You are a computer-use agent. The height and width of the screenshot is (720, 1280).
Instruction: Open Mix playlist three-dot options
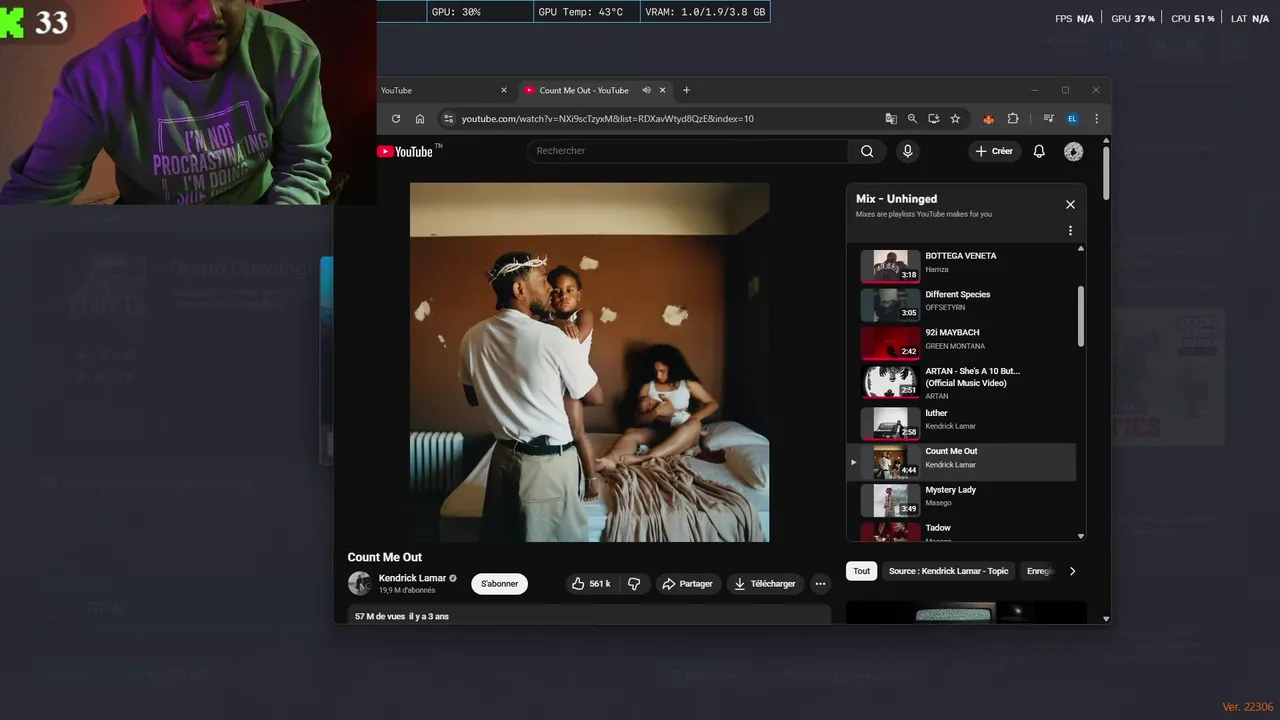pos(1070,231)
